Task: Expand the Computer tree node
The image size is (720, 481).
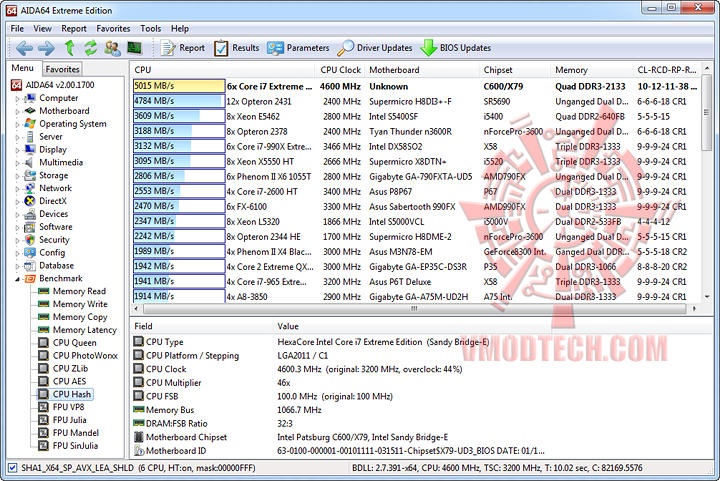Action: [17, 98]
